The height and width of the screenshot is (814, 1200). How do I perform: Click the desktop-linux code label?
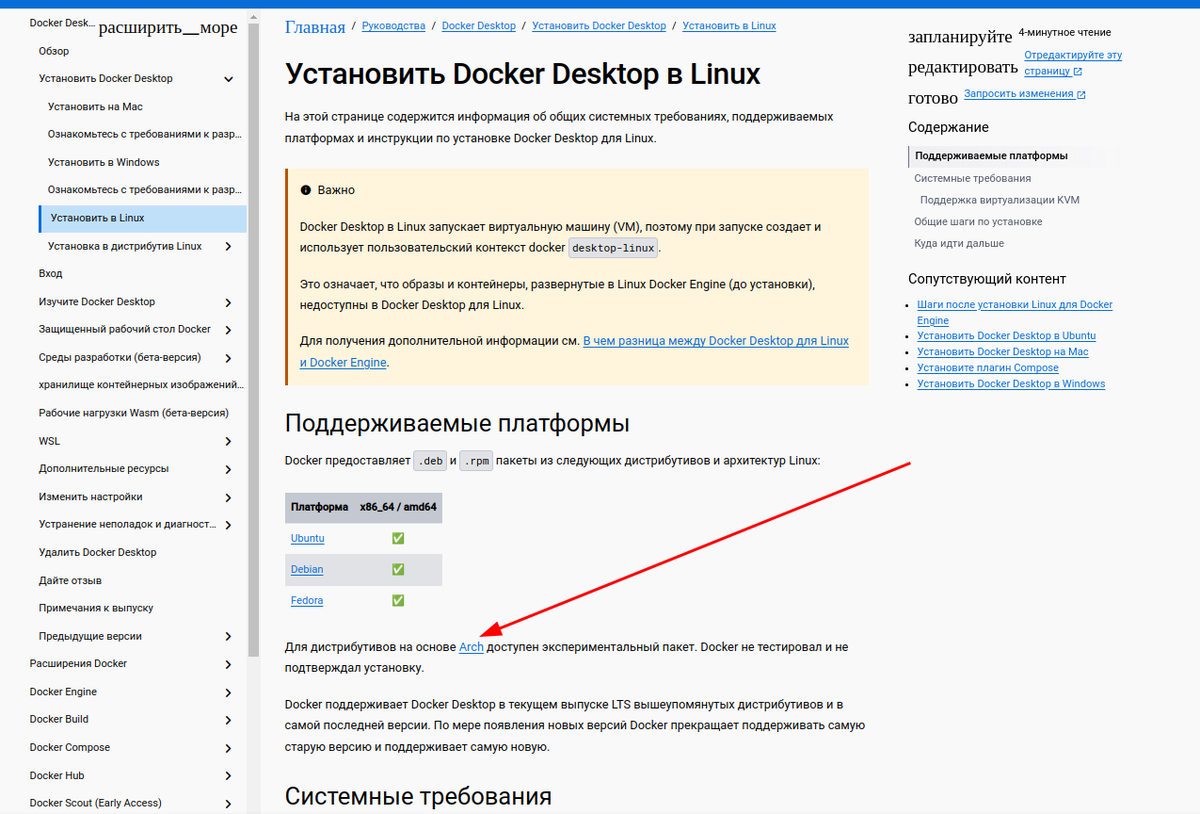[x=613, y=248]
